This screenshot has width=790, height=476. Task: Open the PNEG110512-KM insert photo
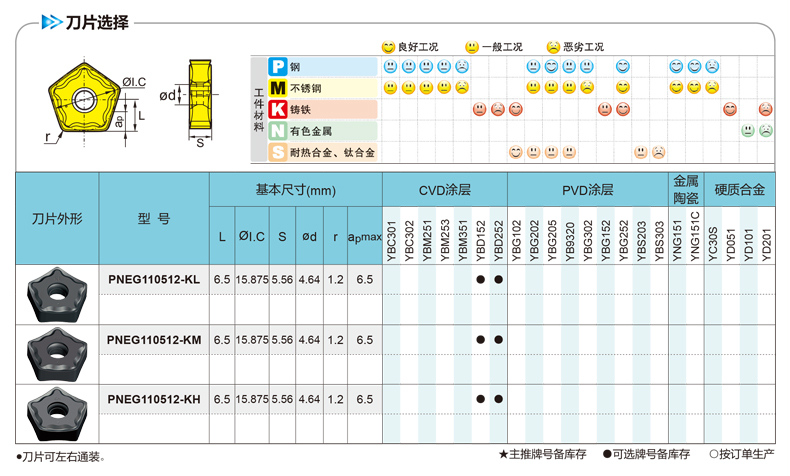(57, 354)
